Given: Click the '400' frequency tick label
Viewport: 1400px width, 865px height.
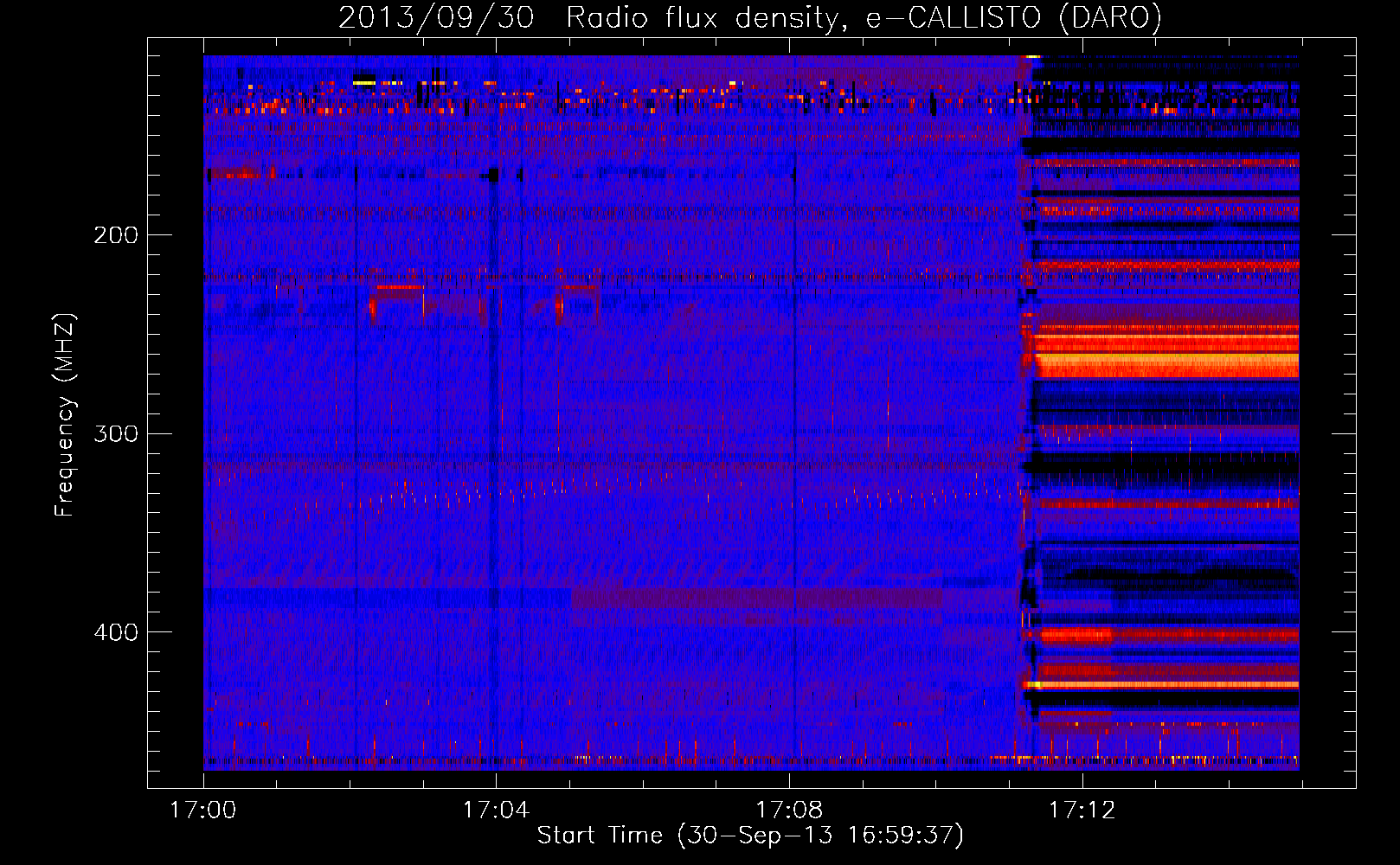Looking at the screenshot, I should (115, 632).
